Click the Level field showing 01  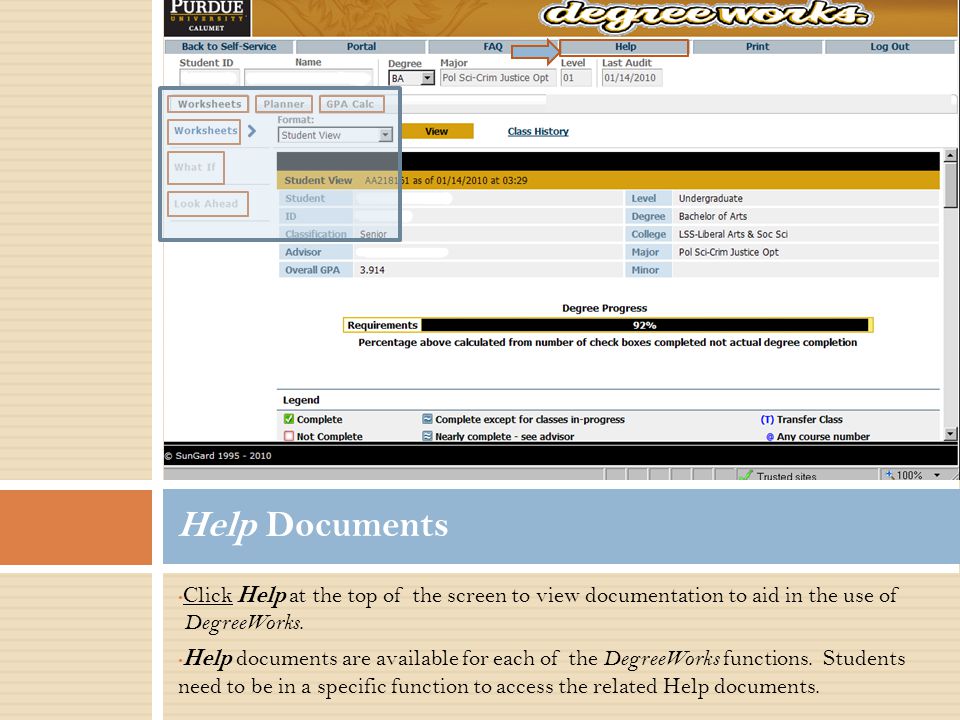point(576,78)
